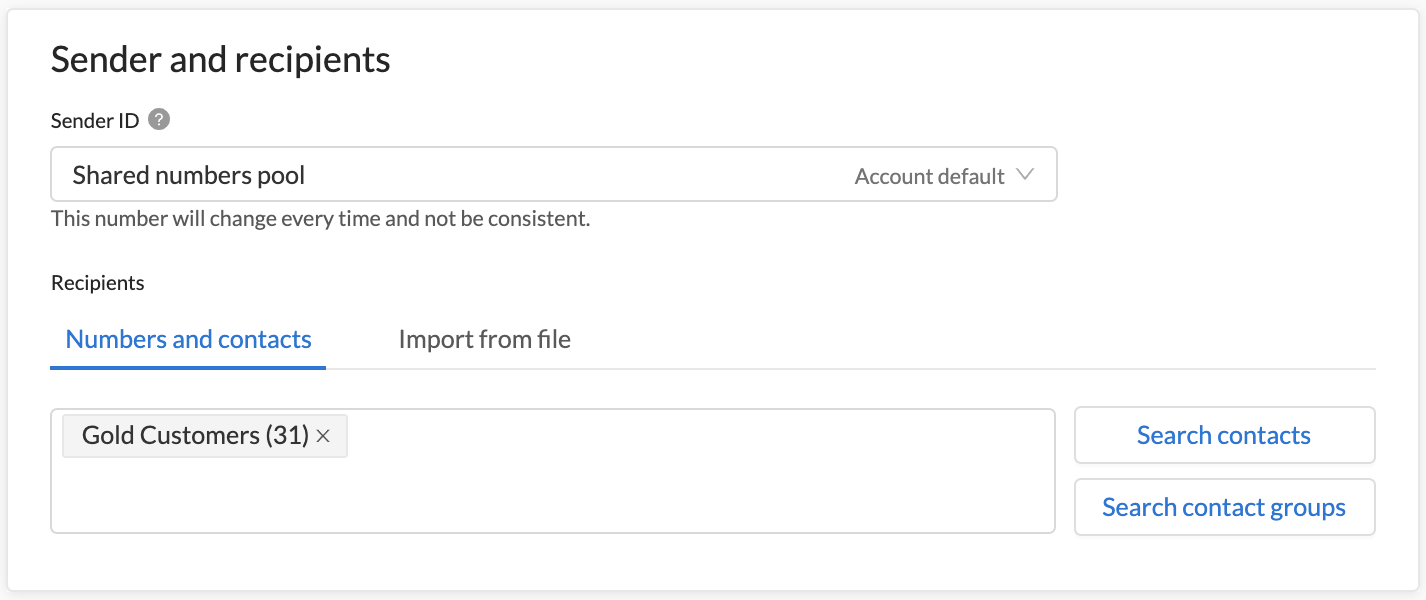Click the Sender ID field label

[95, 120]
